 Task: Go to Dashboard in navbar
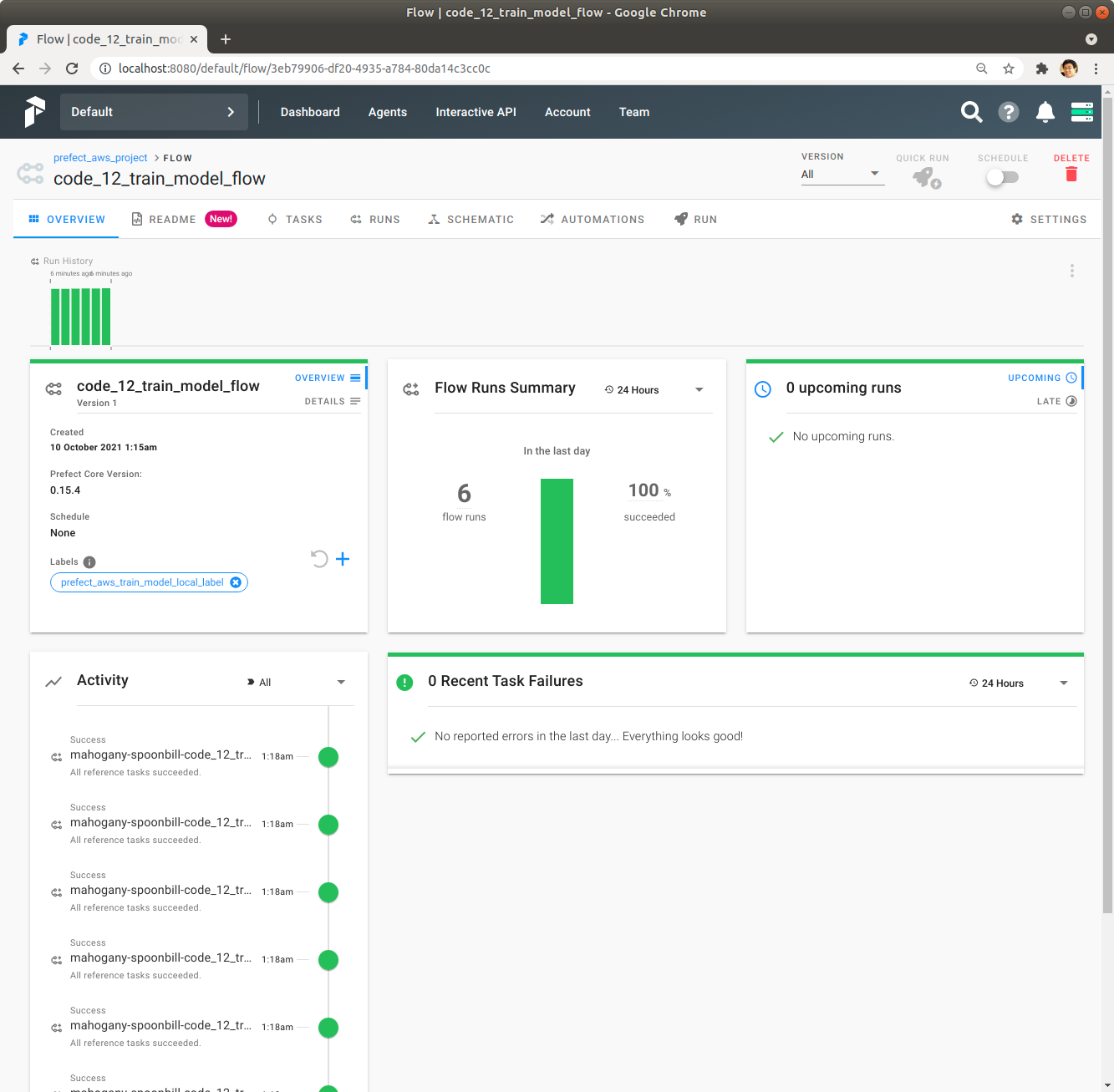point(310,112)
